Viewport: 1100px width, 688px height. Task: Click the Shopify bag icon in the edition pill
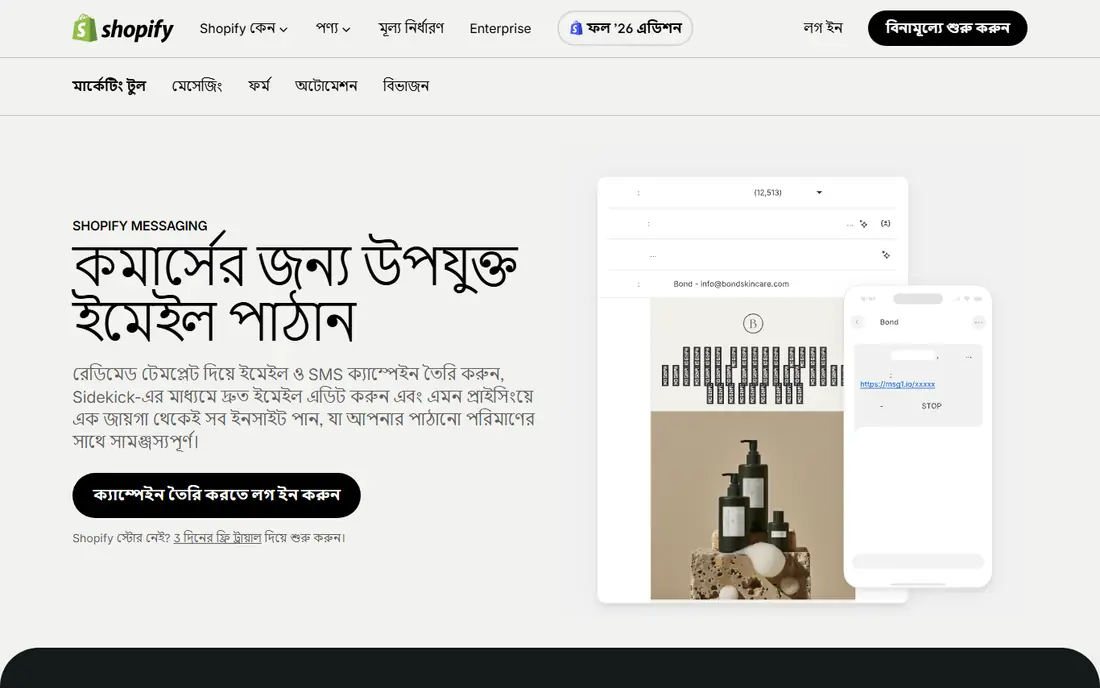coord(576,28)
